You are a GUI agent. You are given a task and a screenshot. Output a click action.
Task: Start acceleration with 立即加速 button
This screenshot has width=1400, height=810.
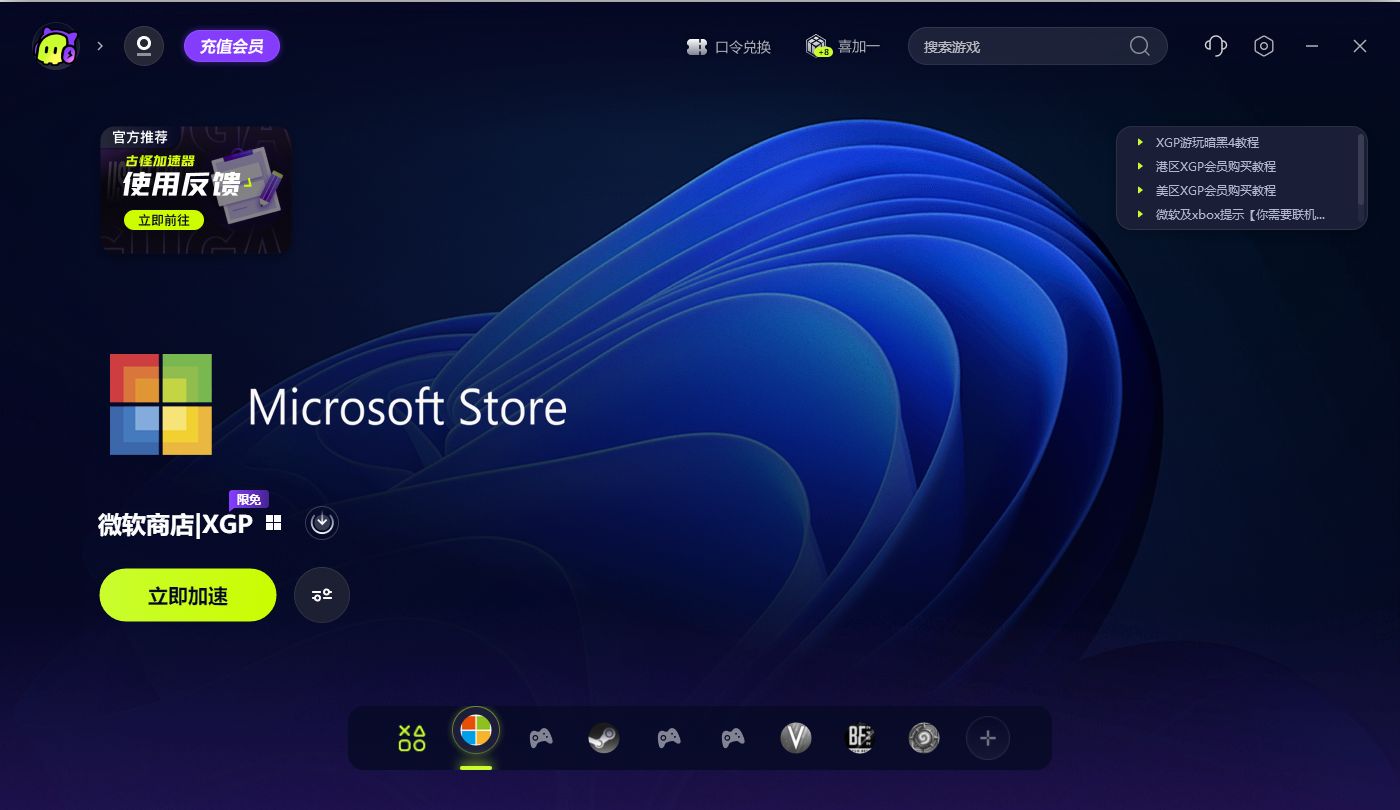tap(188, 595)
